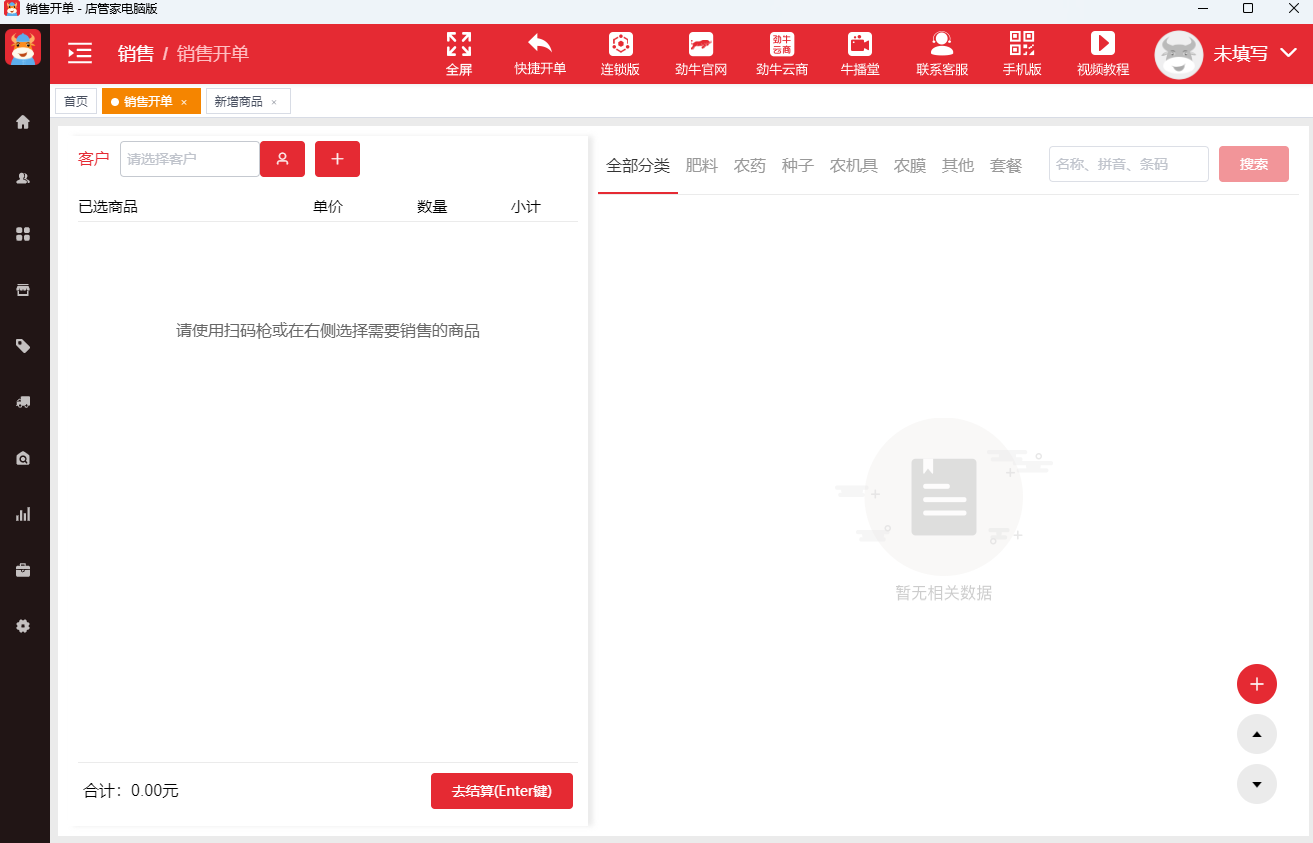Close the 销售开单 tab
The image size is (1313, 843).
tap(184, 102)
